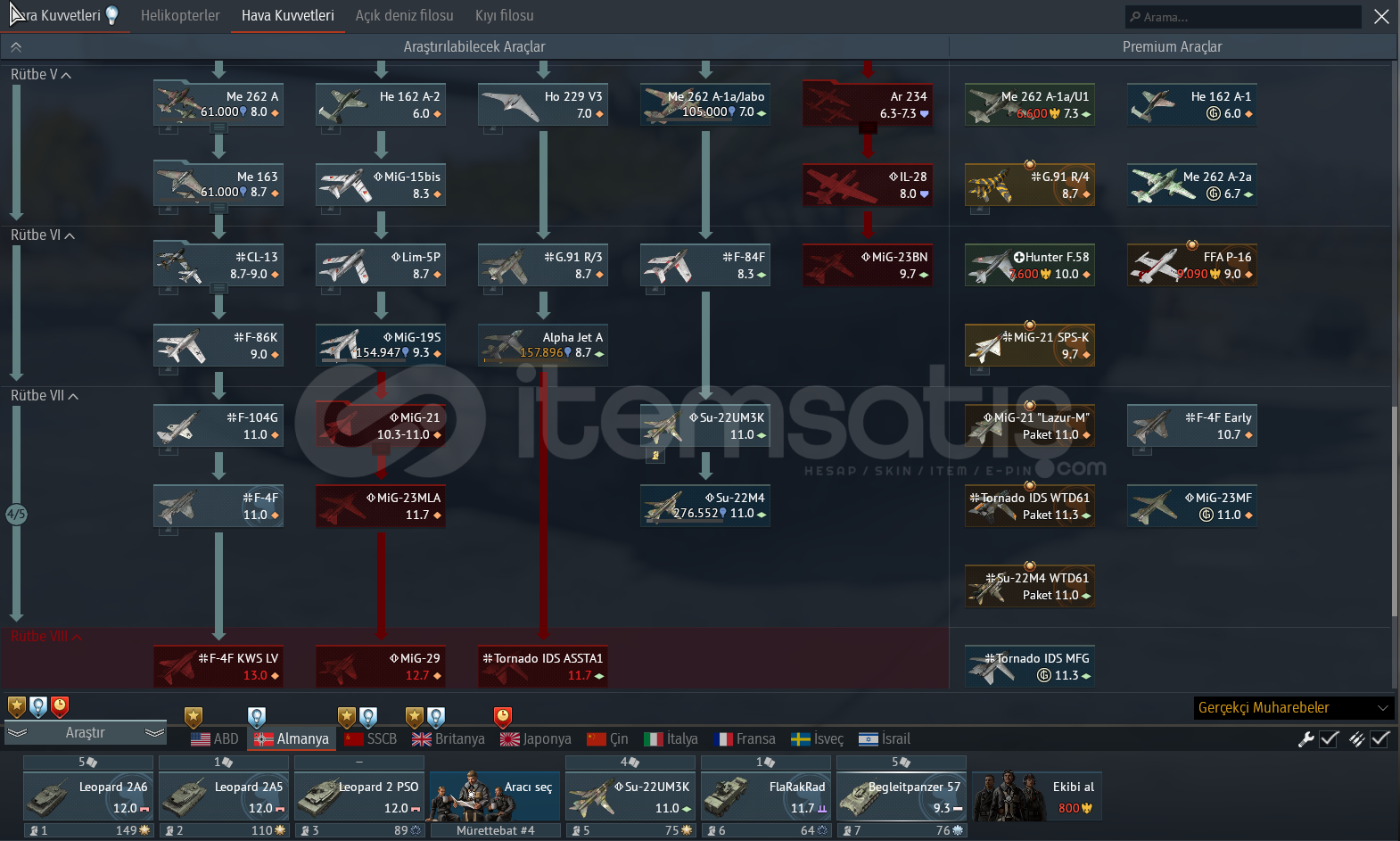This screenshot has height=841, width=1400.
Task: Collapse the Rütbe VI section
Action: [43, 235]
